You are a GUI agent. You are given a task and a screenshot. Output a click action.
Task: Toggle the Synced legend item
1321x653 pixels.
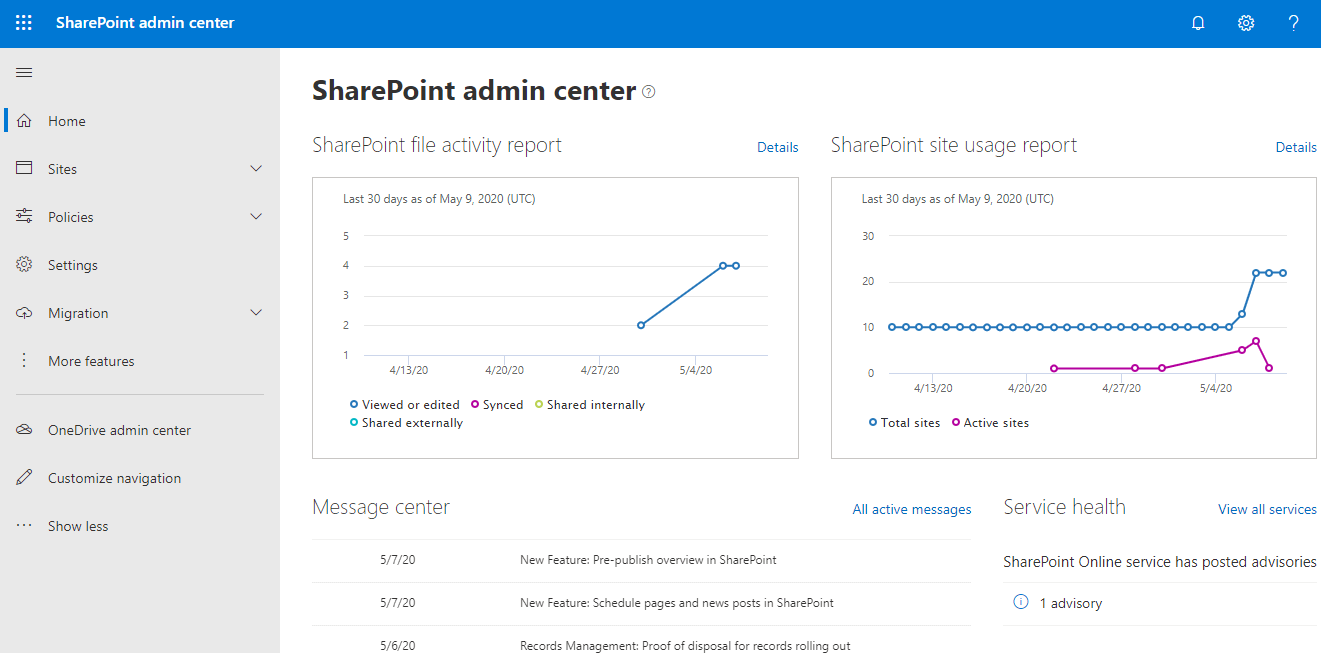[497, 405]
